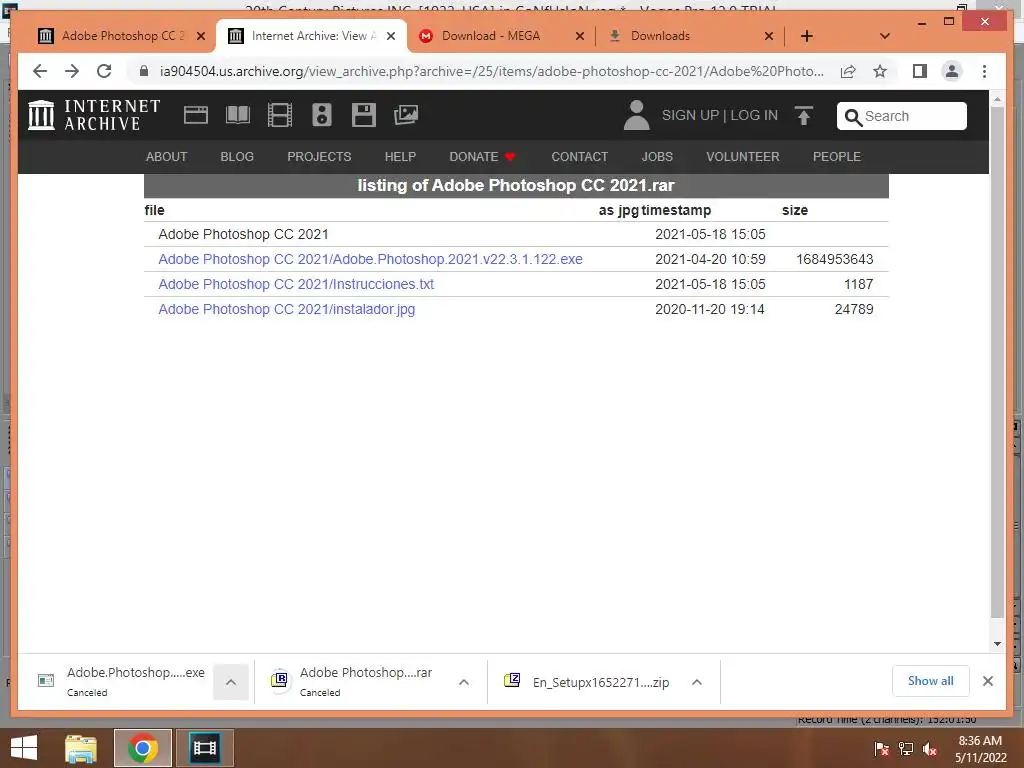Click the network icon in system tray
Viewport: 1024px width, 768px height.
[x=906, y=750]
